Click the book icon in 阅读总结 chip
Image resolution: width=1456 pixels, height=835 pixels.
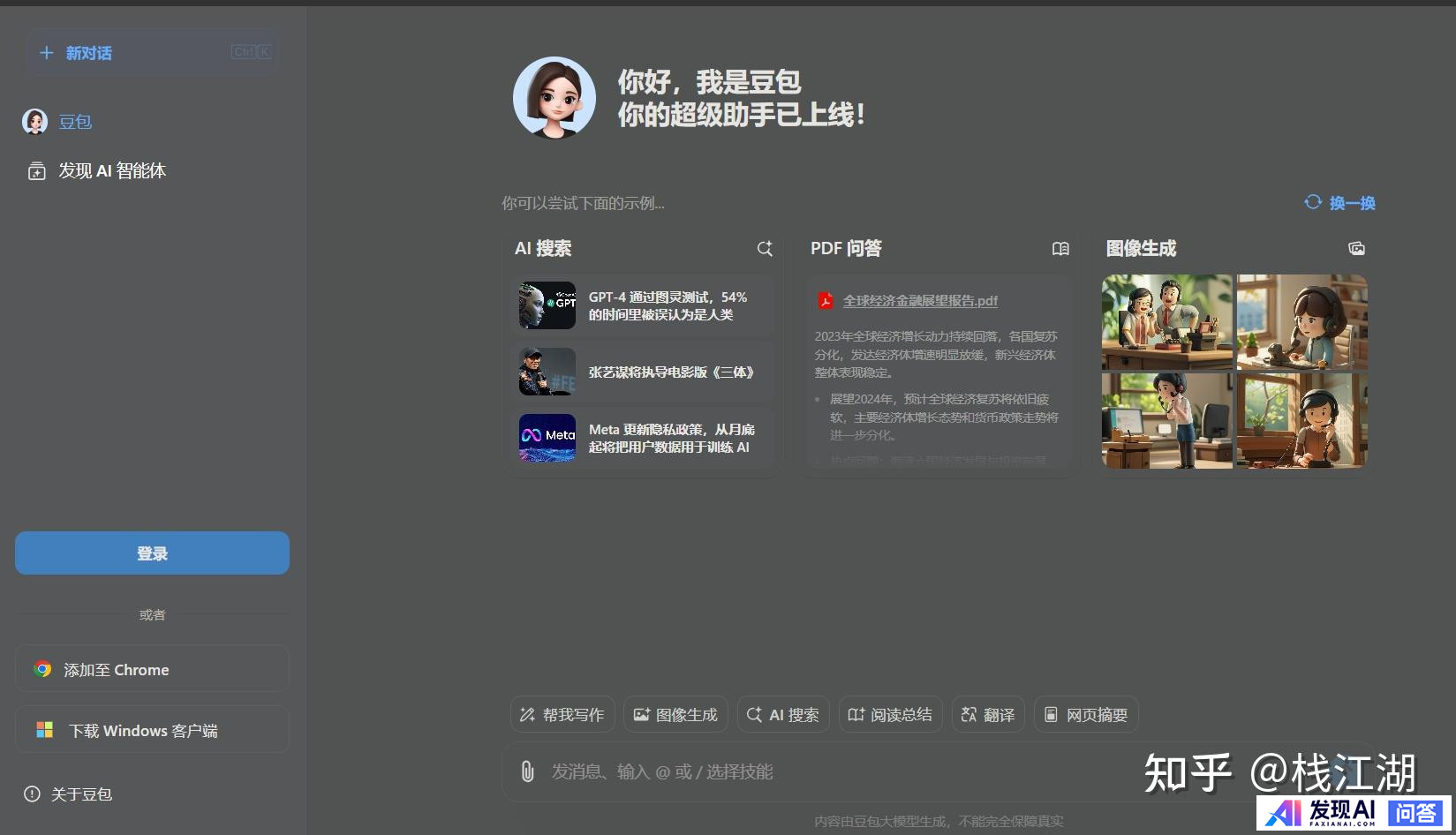coord(856,715)
